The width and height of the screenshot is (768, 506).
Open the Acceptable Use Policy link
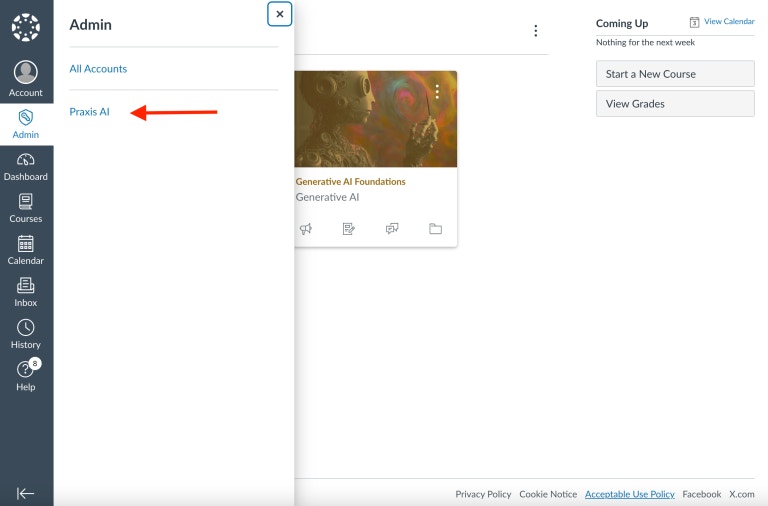(x=629, y=494)
